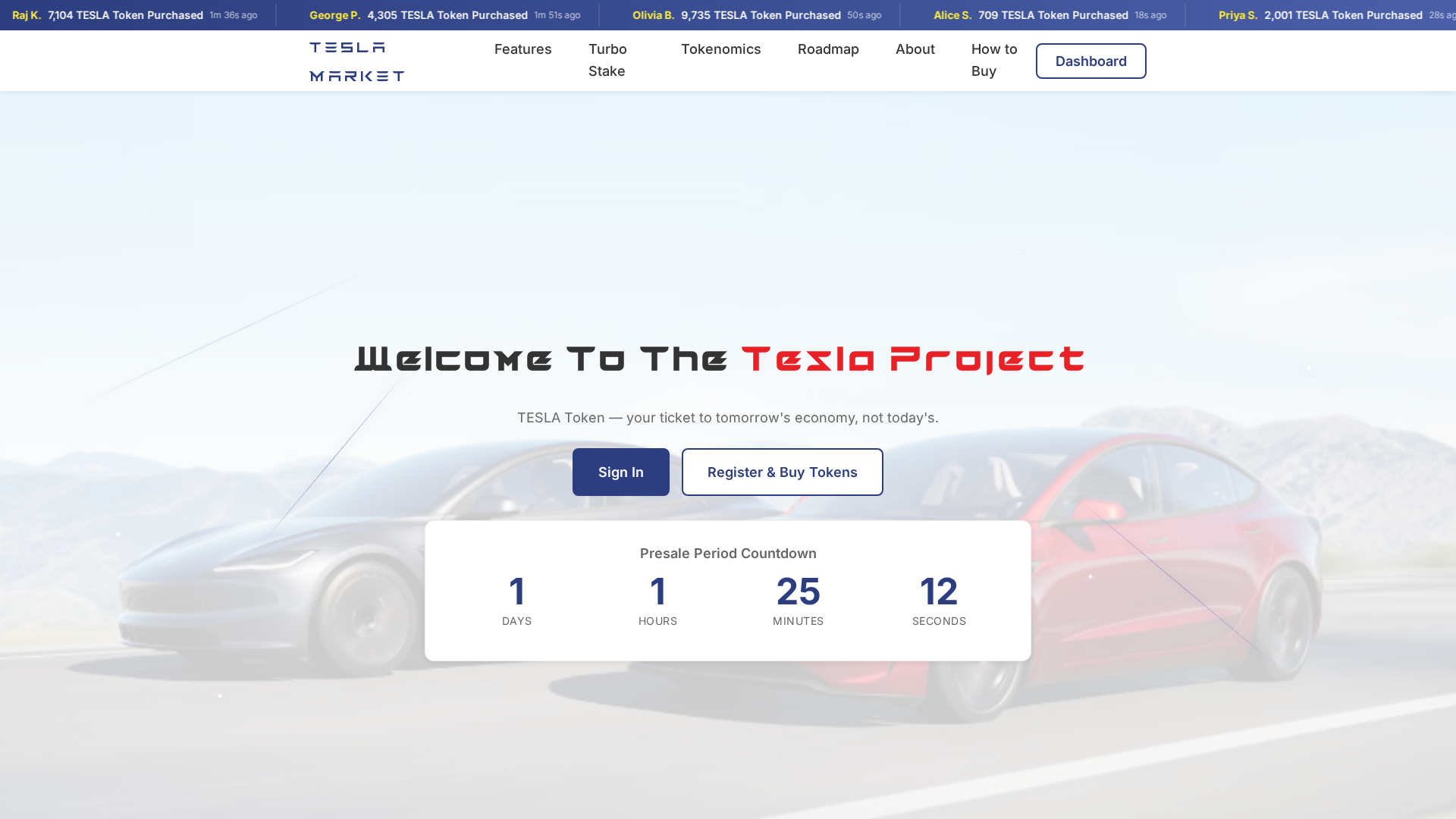The image size is (1456, 819).
Task: Click the DAYS countdown value
Action: coord(516,592)
